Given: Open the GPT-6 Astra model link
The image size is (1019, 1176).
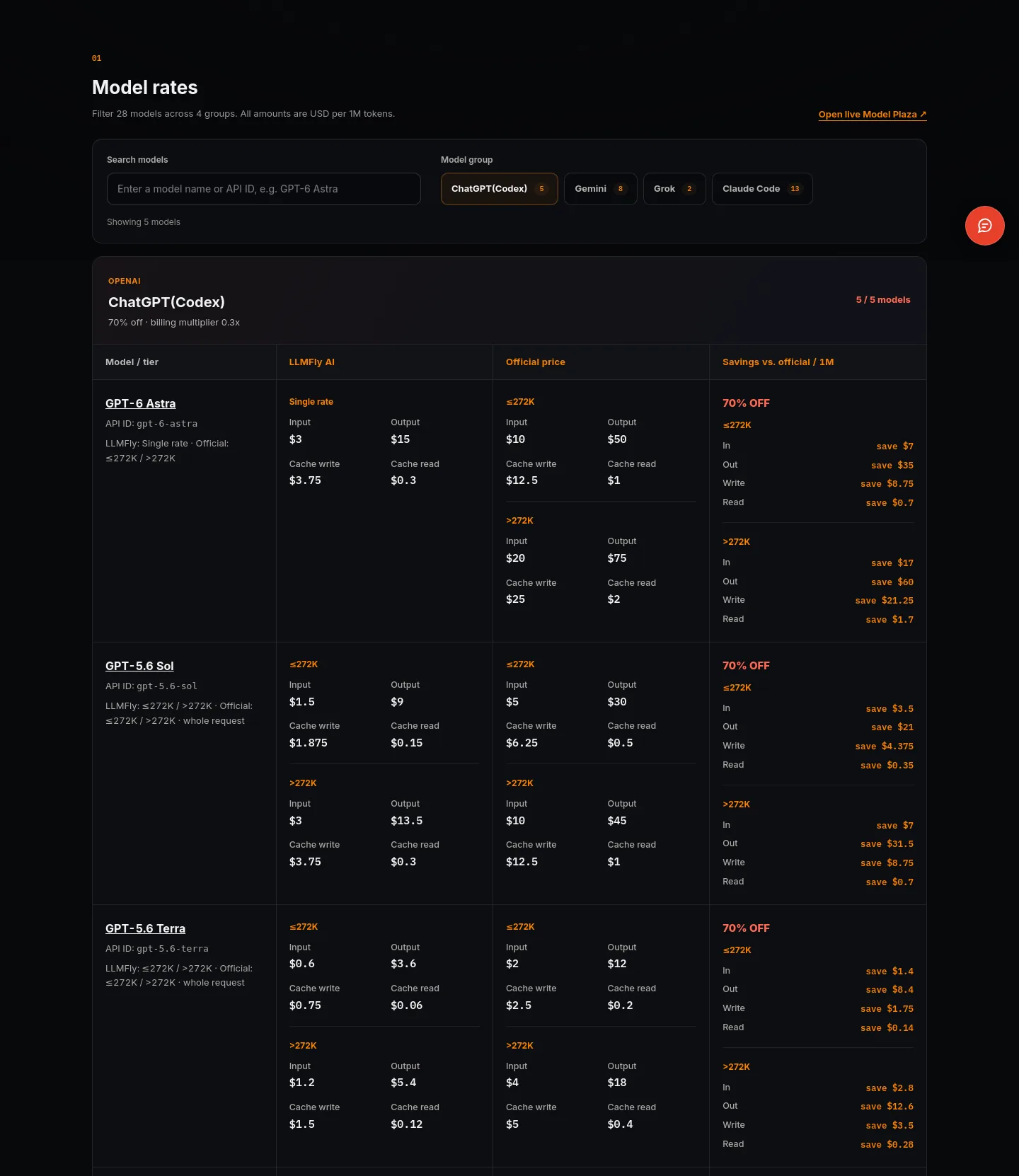Looking at the screenshot, I should (x=140, y=403).
